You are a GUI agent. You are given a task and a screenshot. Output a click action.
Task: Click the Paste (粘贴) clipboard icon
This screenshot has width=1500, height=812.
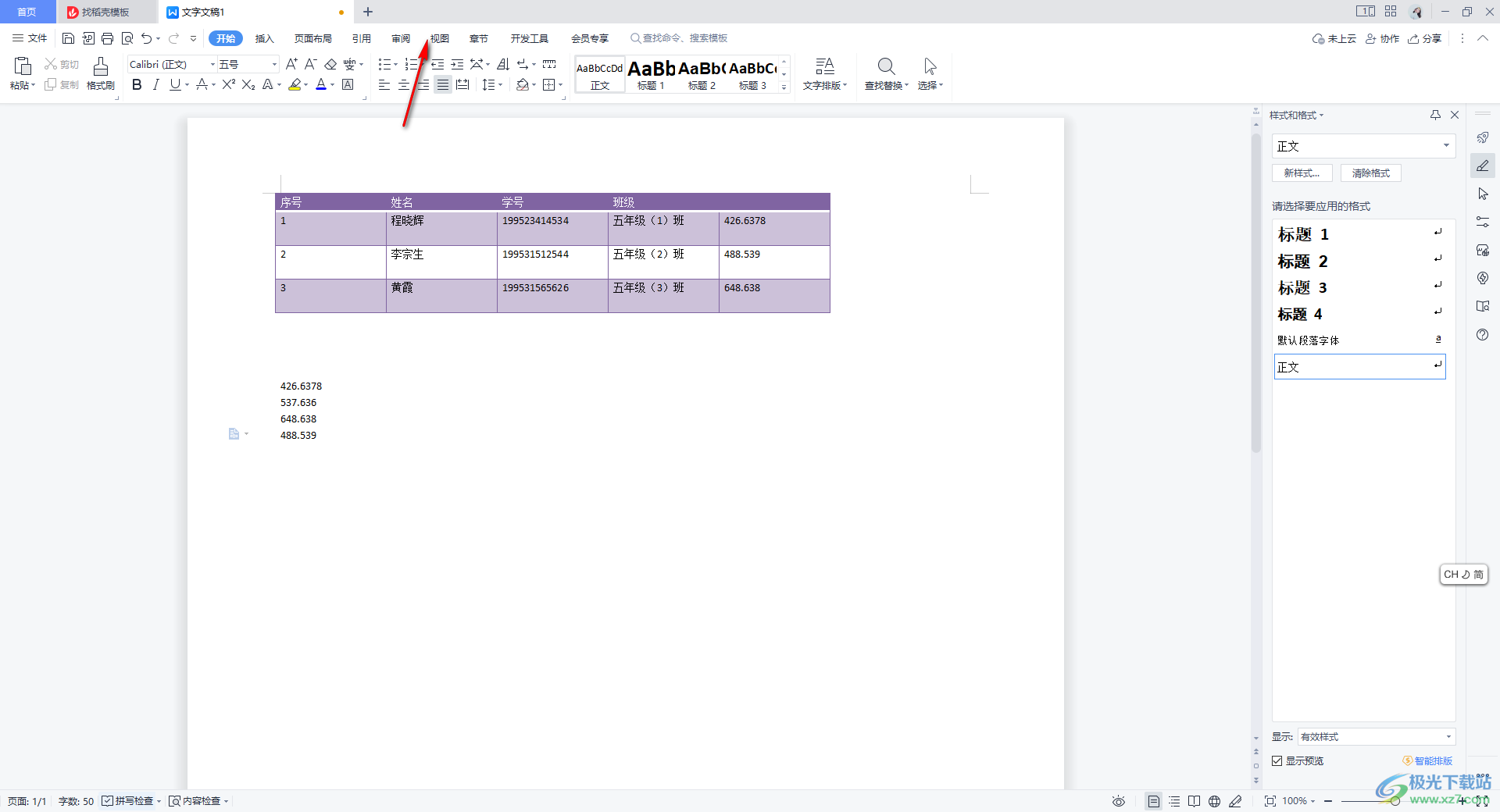tap(23, 67)
